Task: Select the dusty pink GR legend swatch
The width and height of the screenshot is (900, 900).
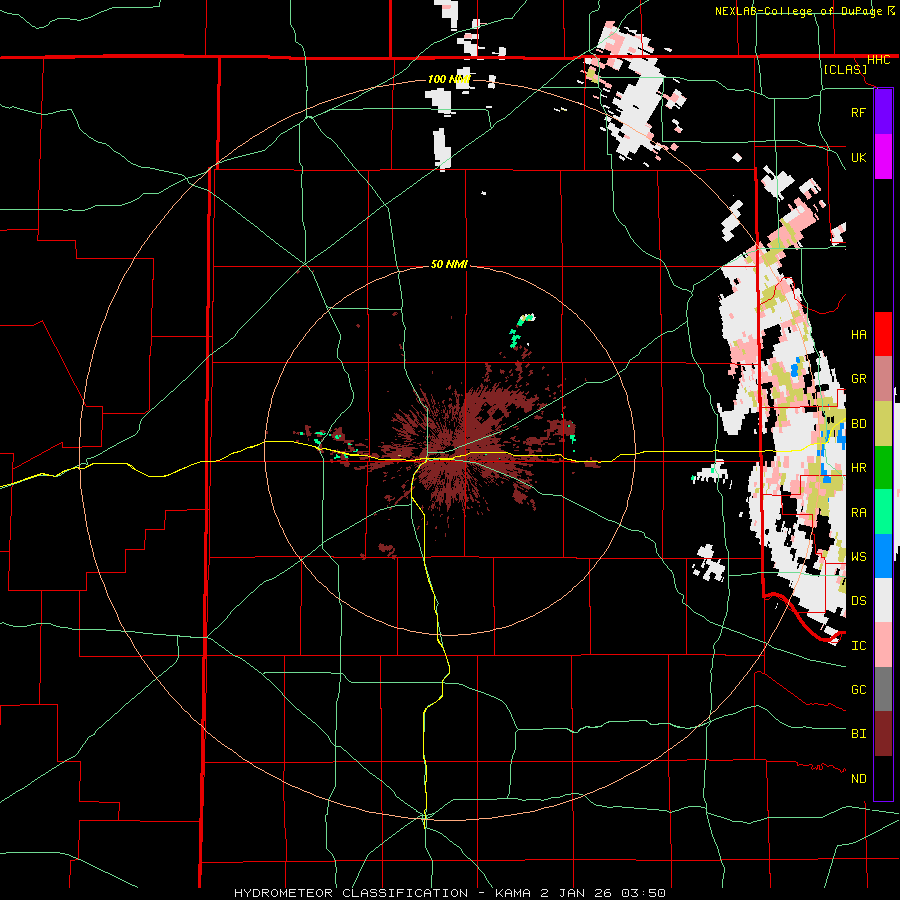Action: point(883,379)
